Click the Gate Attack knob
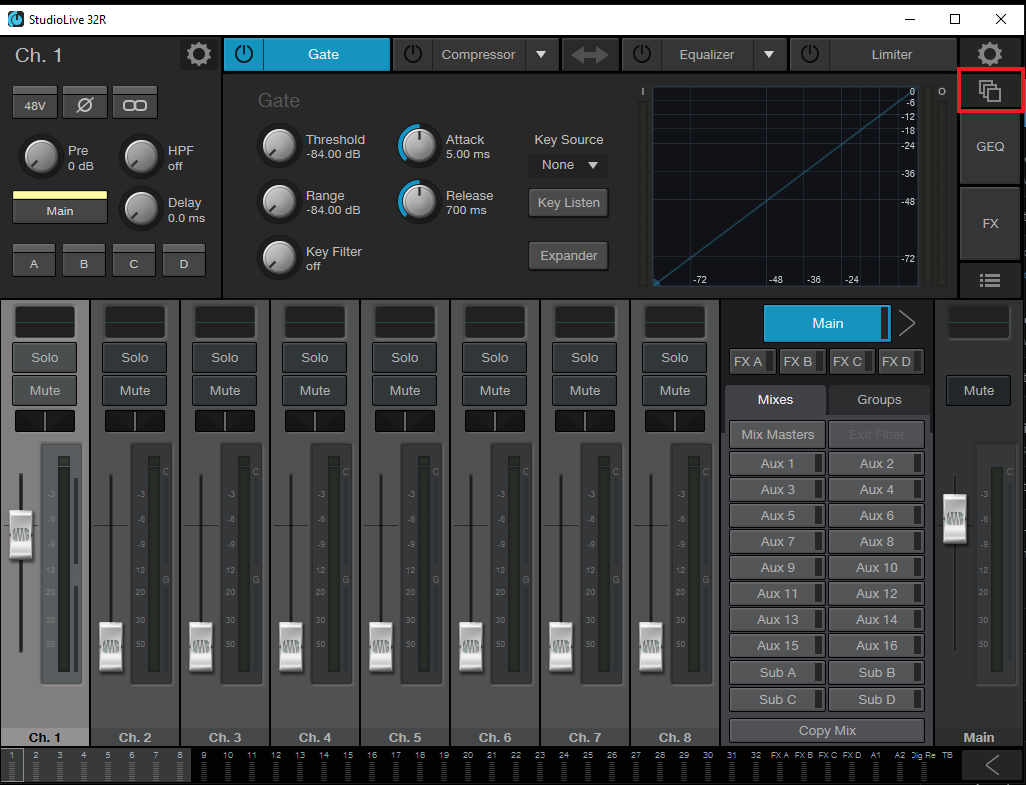Image resolution: width=1026 pixels, height=785 pixels. pos(419,146)
